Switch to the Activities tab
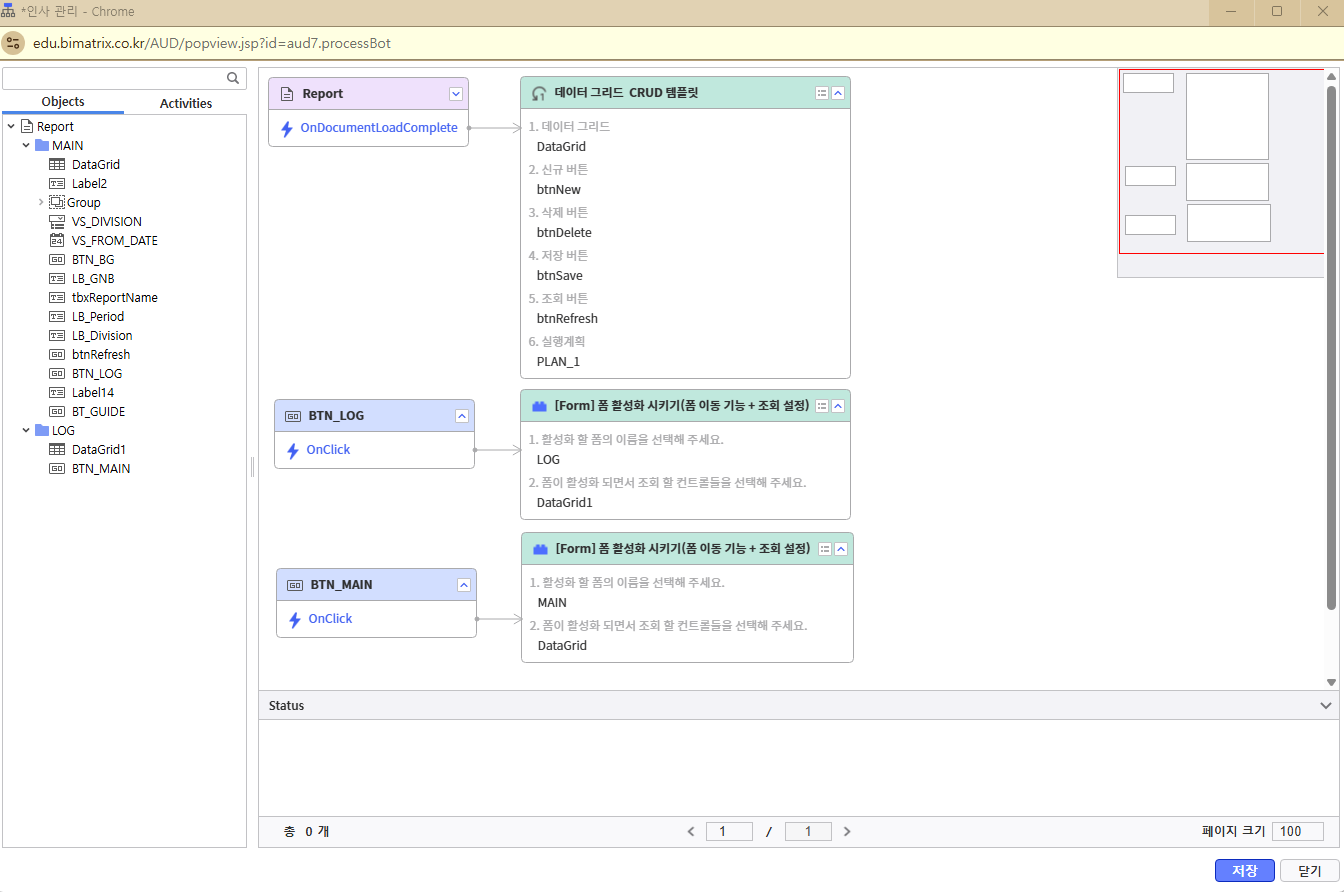The width and height of the screenshot is (1344, 892). tap(186, 103)
